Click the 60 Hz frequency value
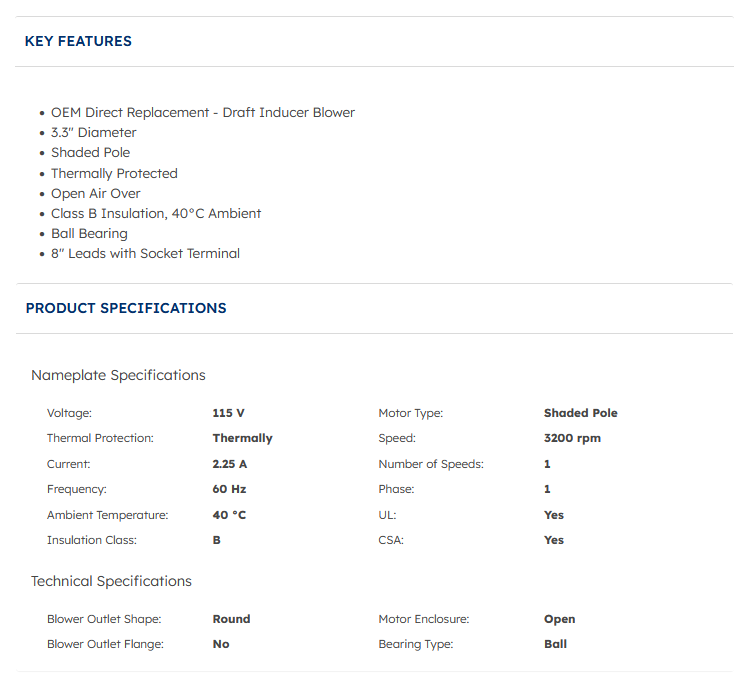This screenshot has height=700, width=743. point(229,489)
